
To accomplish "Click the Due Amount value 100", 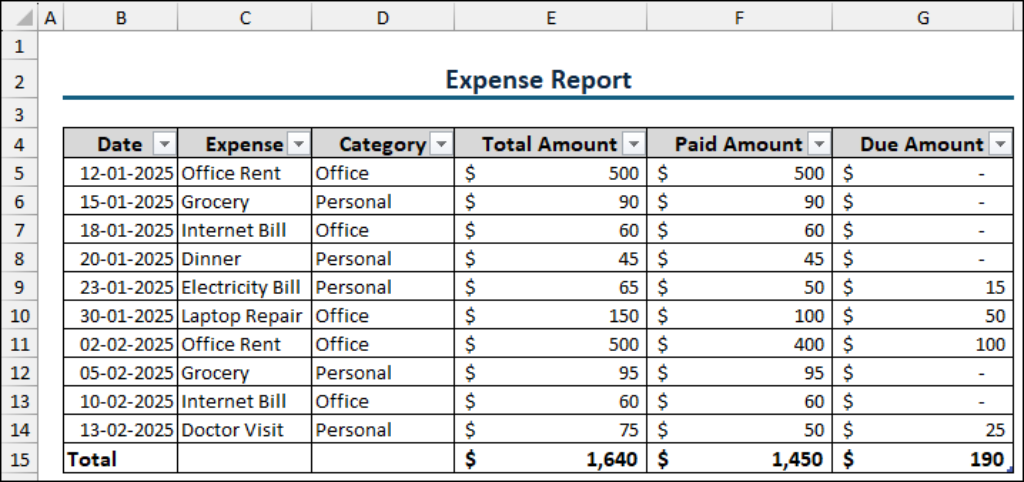I will coord(923,344).
